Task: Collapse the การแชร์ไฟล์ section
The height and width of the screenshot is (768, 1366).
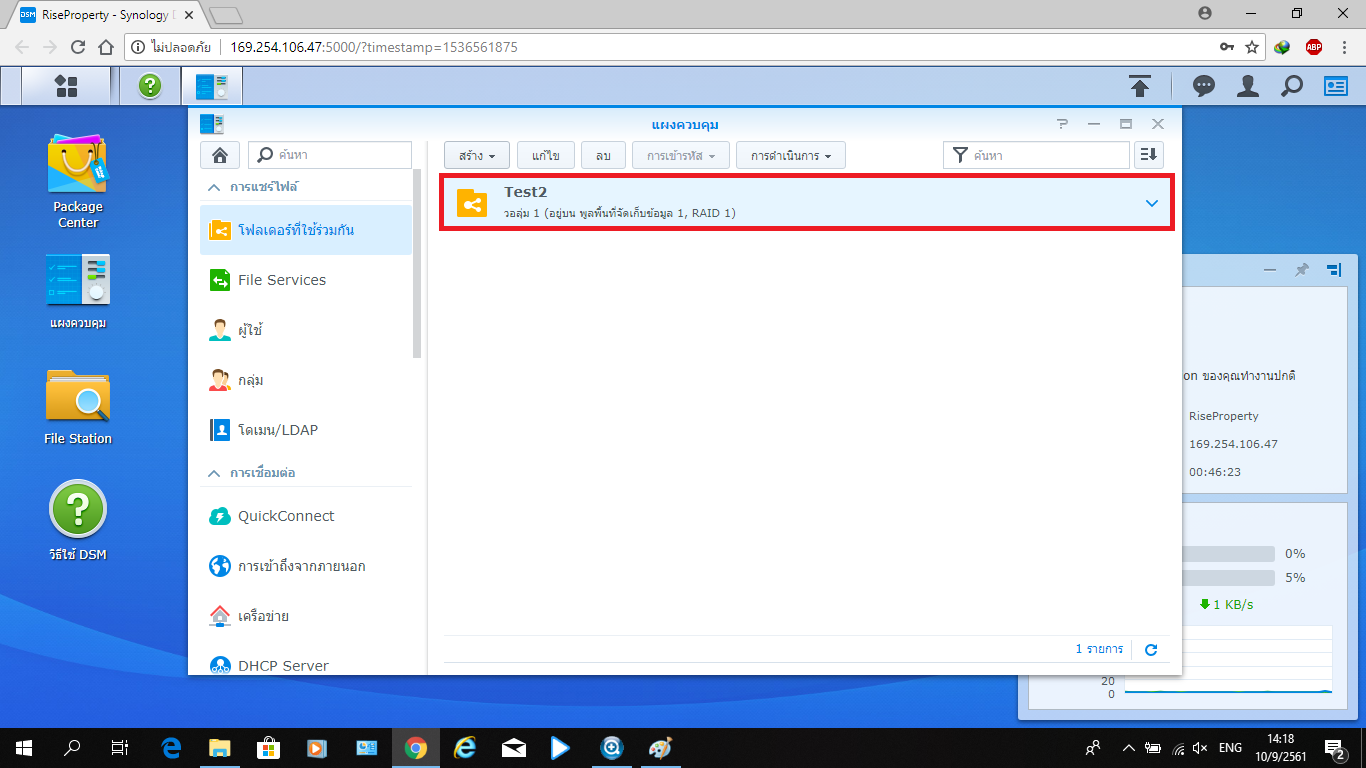Action: 213,187
